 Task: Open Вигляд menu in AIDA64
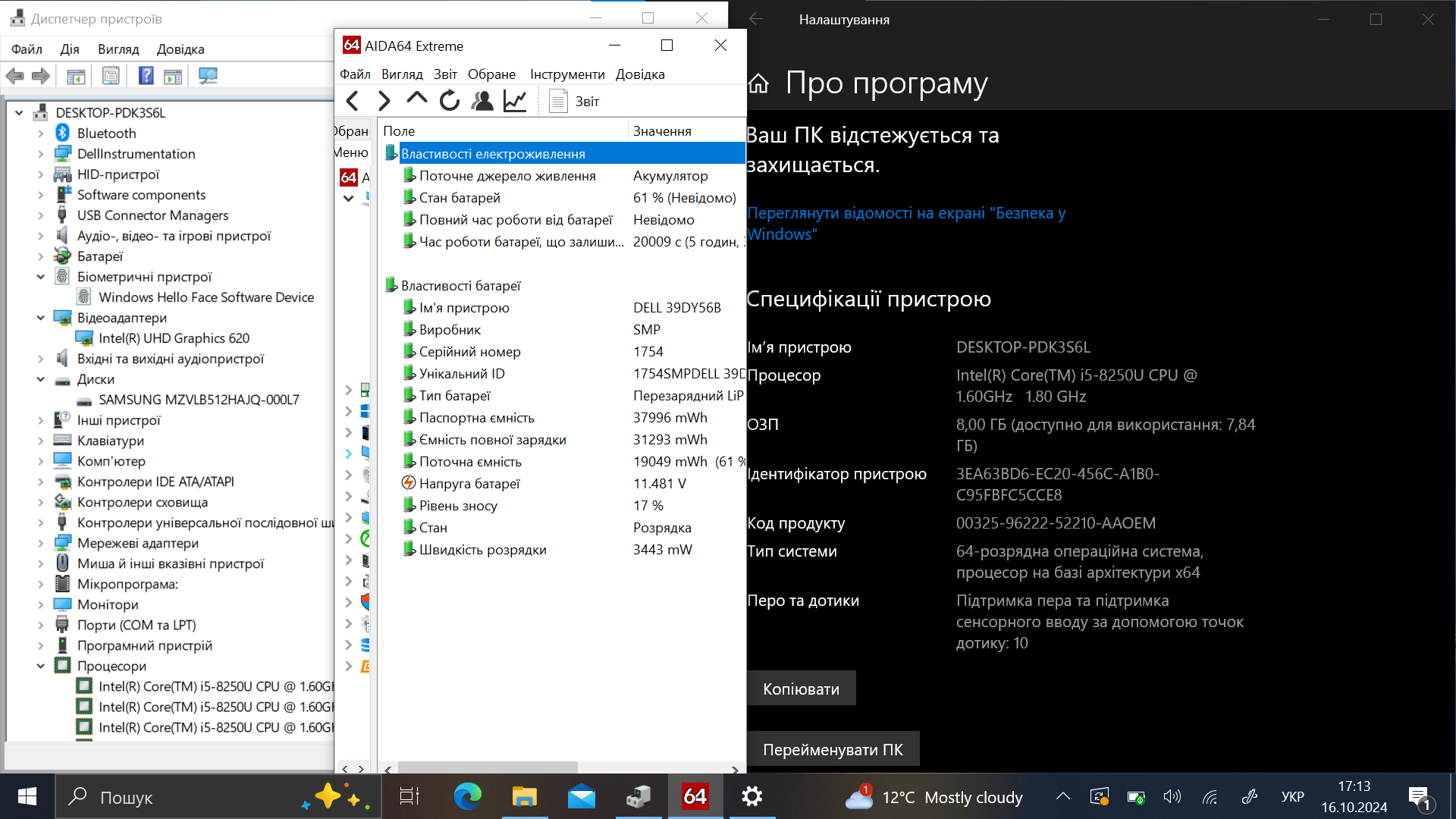coord(402,74)
